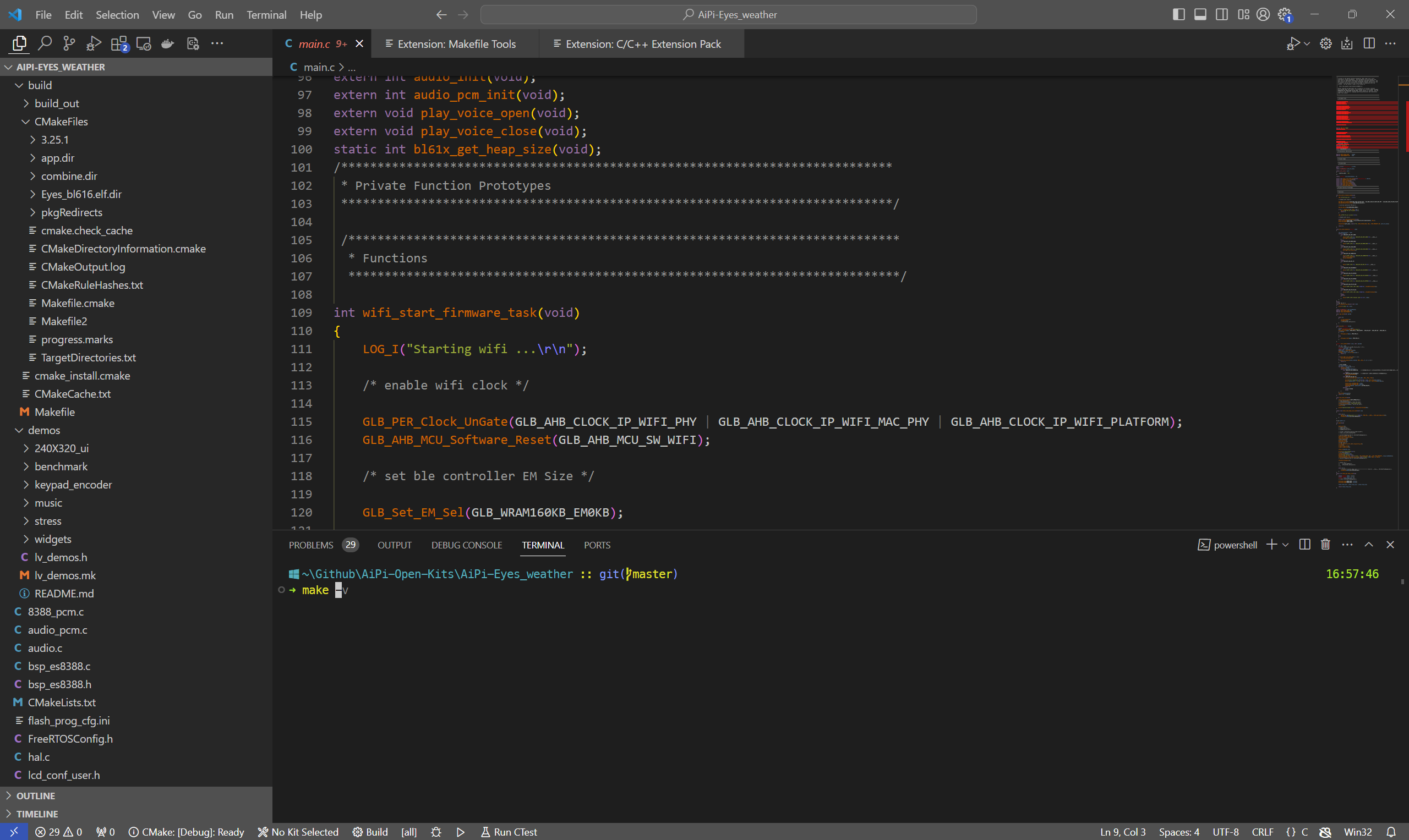Open the terminal launch profile dropdown arrow
The height and width of the screenshot is (840, 1409).
pos(1286,545)
